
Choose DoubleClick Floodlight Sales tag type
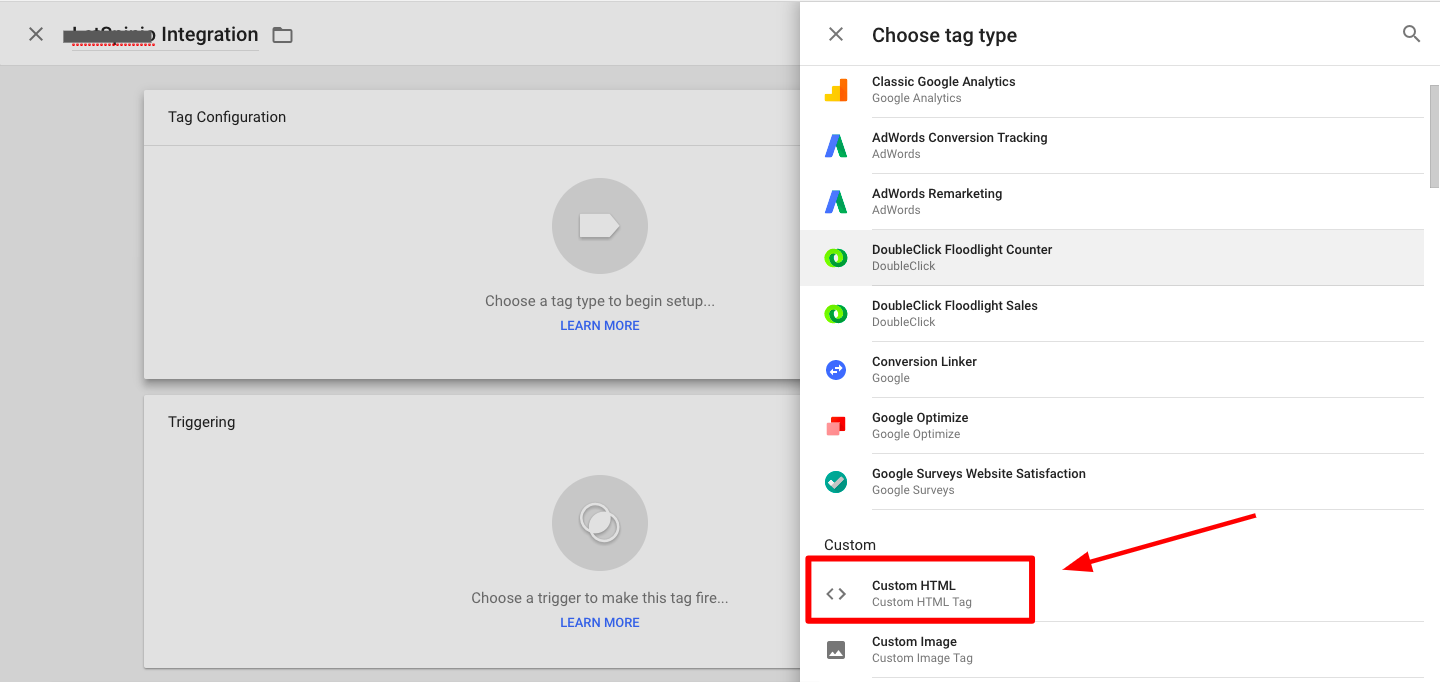pyautogui.click(x=1112, y=314)
